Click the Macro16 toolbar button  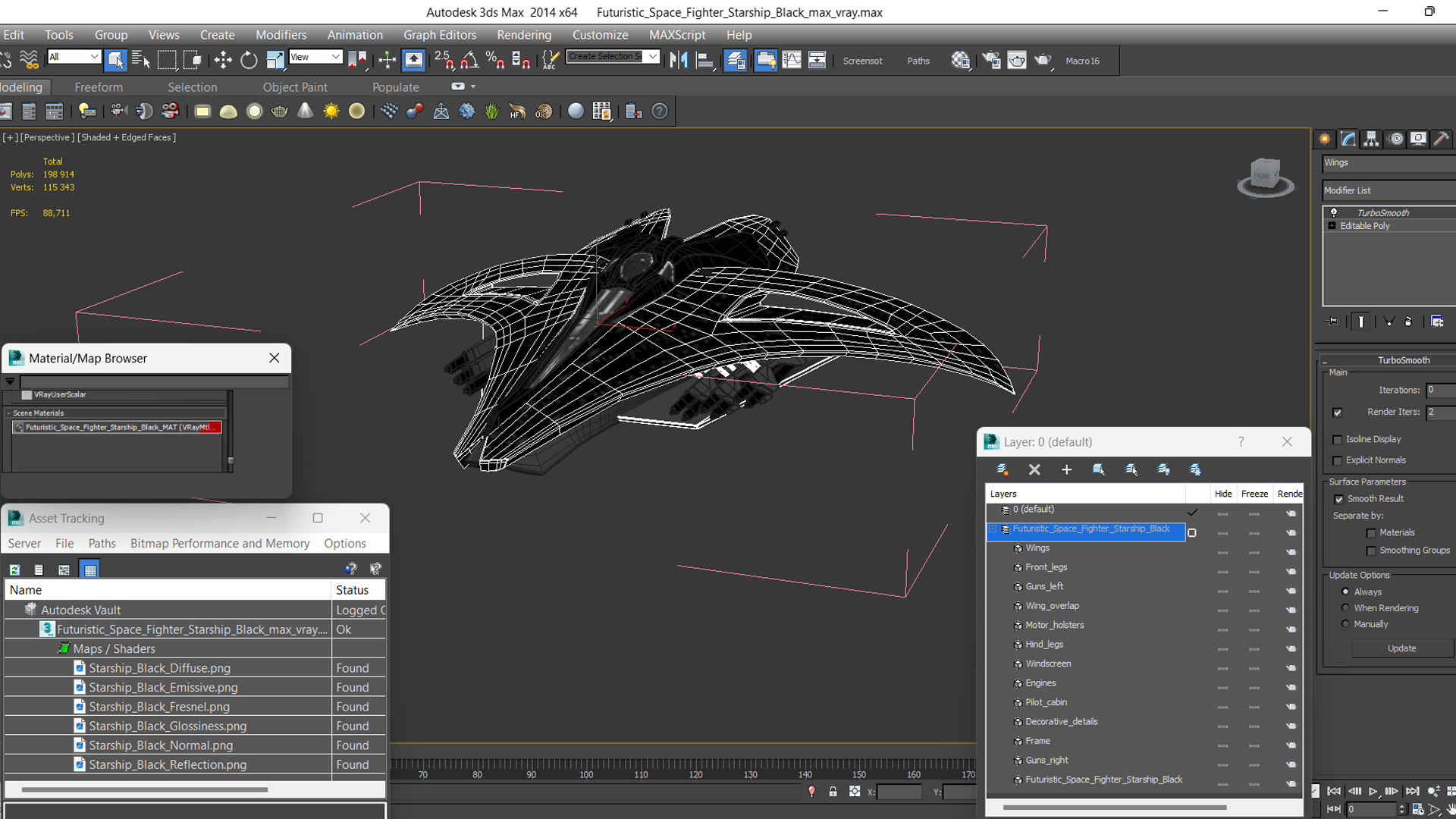click(1082, 61)
